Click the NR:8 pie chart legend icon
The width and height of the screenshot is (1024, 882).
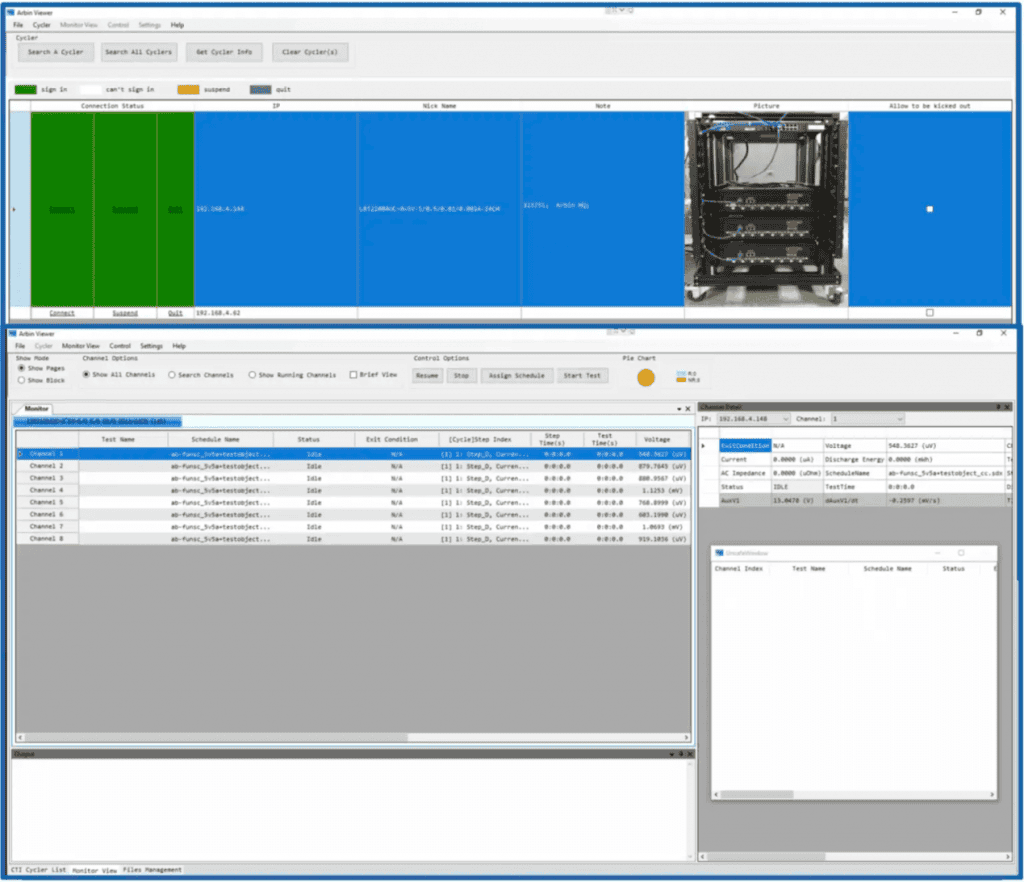[x=680, y=380]
